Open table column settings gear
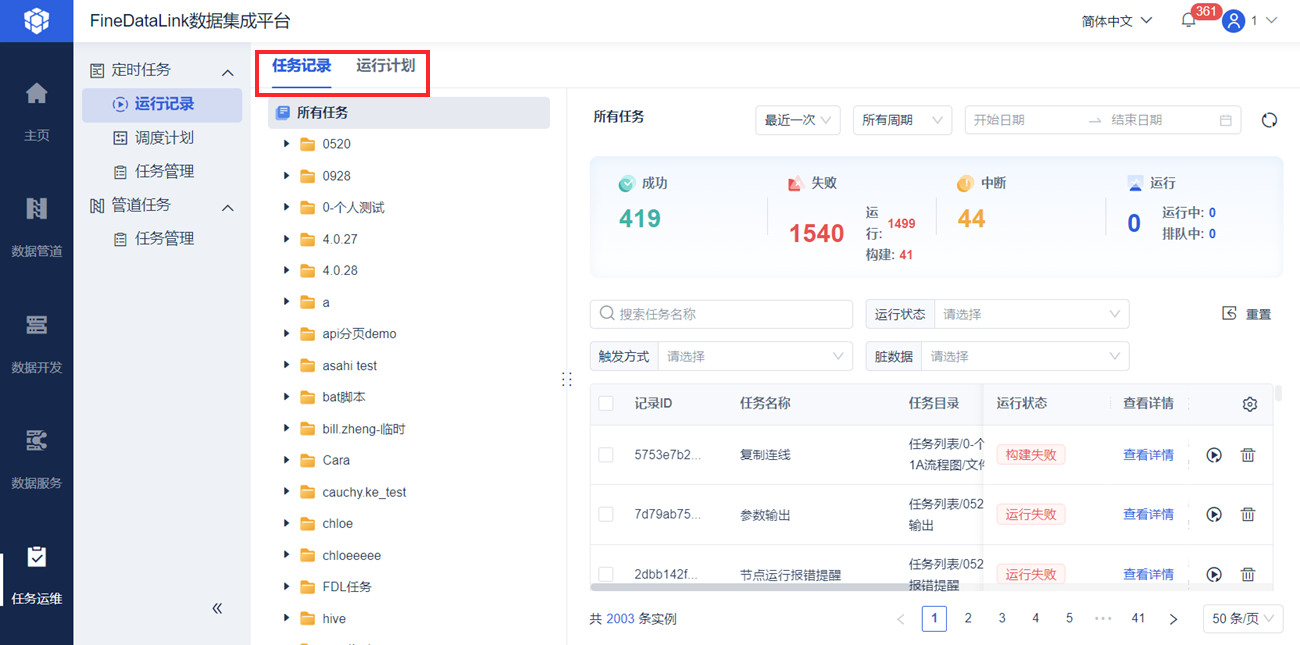 1249,404
